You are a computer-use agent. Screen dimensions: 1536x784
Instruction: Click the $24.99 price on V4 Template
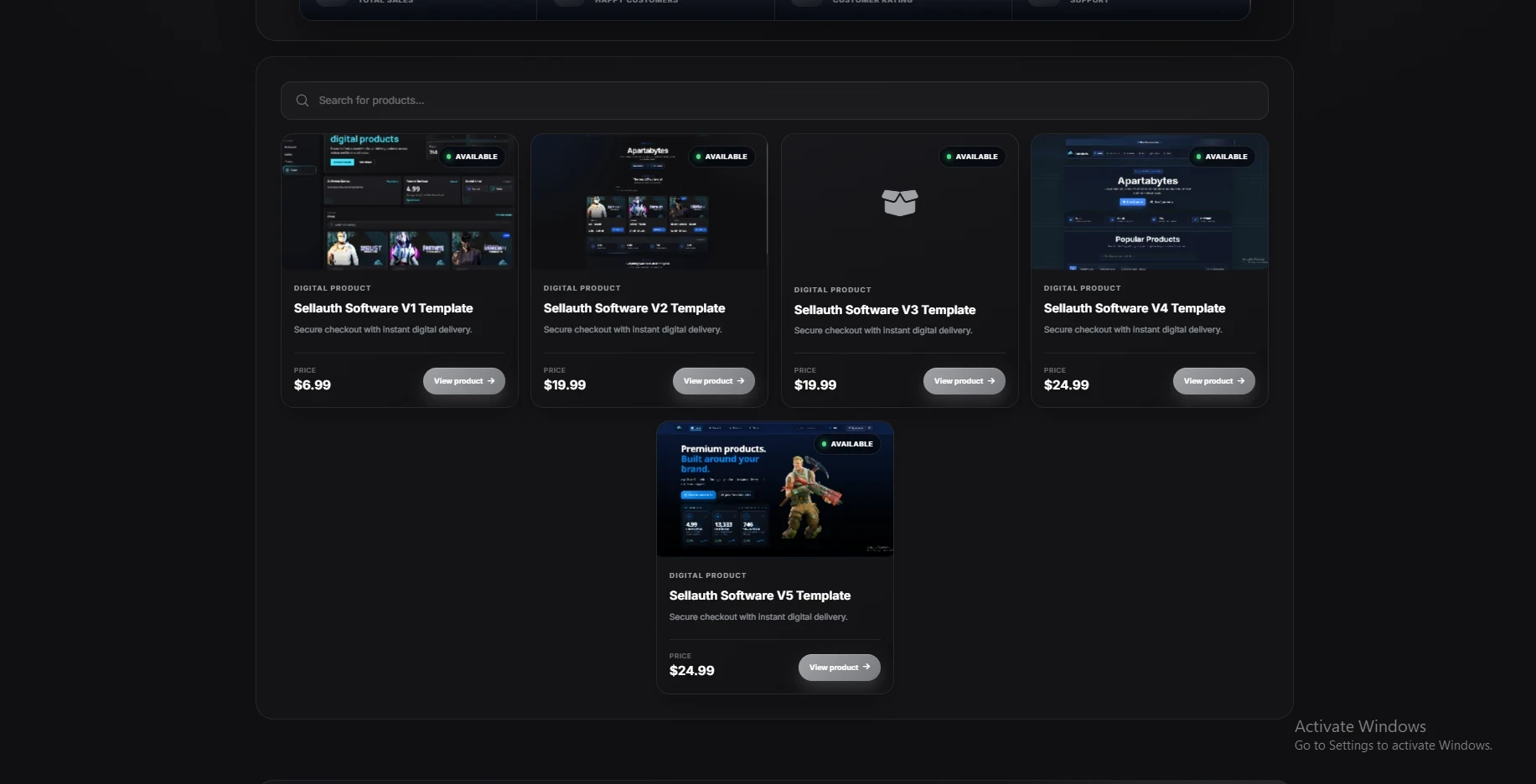[x=1067, y=385]
